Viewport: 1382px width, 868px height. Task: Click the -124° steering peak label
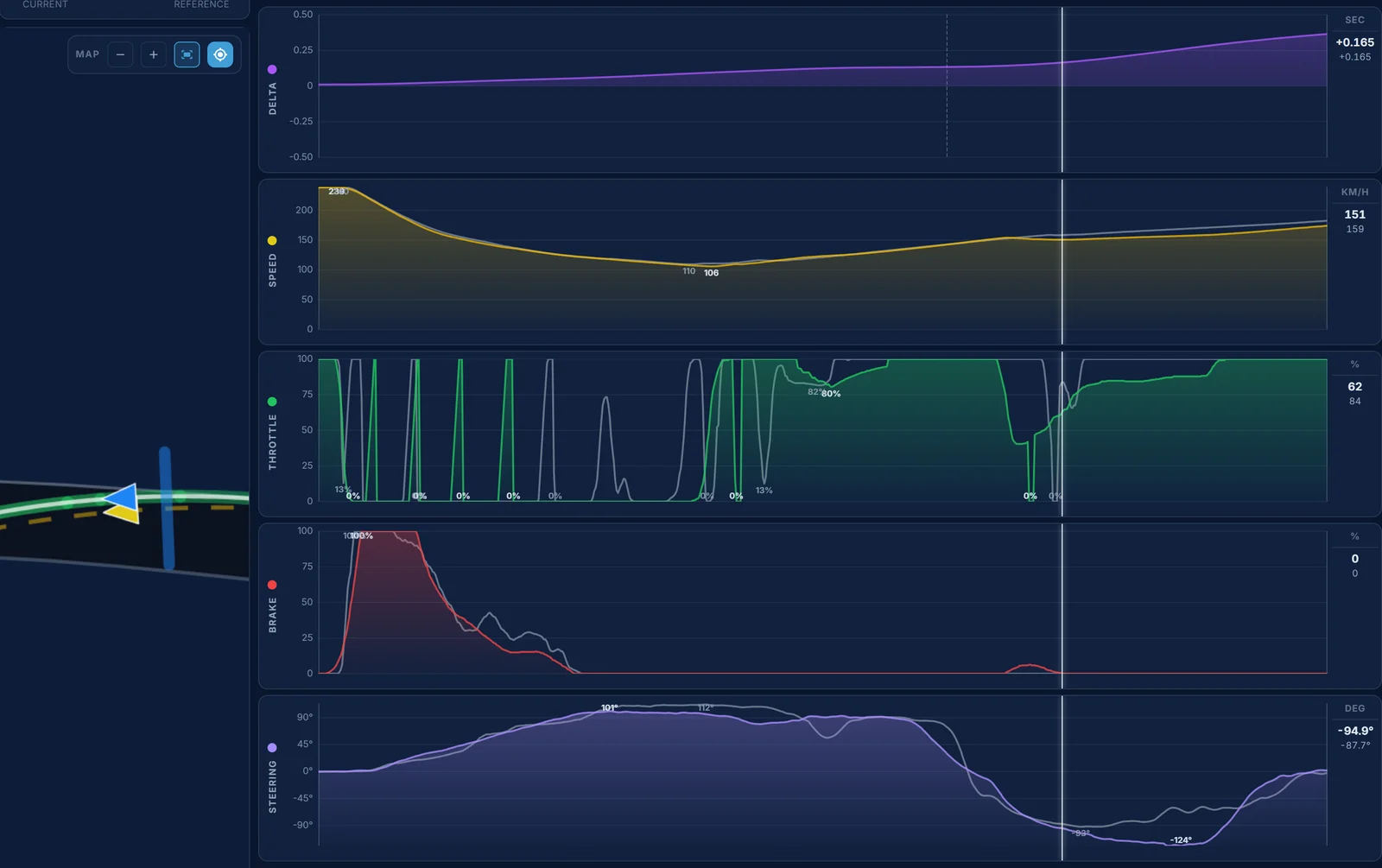[x=1181, y=840]
